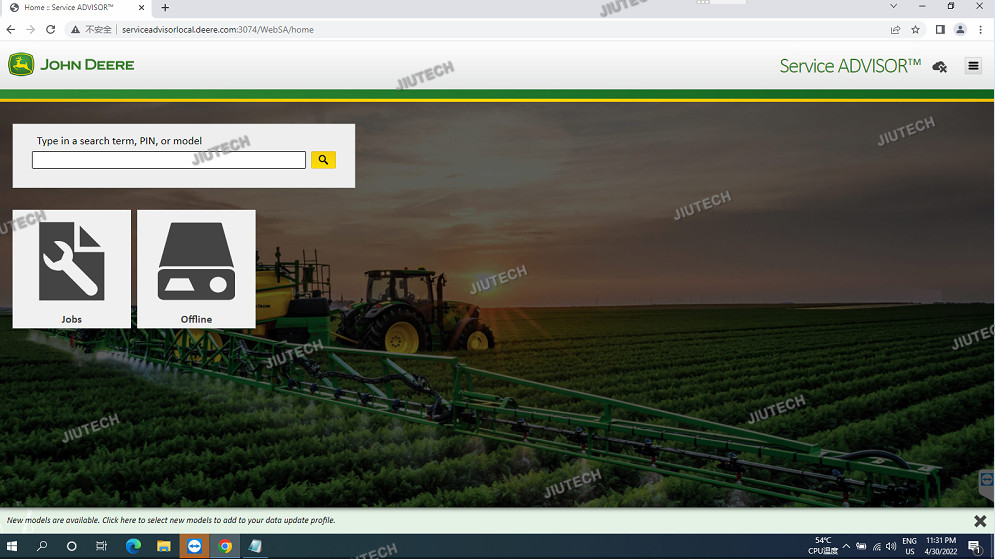
Task: Reload the Service ADVISOR page
Action: 51,29
